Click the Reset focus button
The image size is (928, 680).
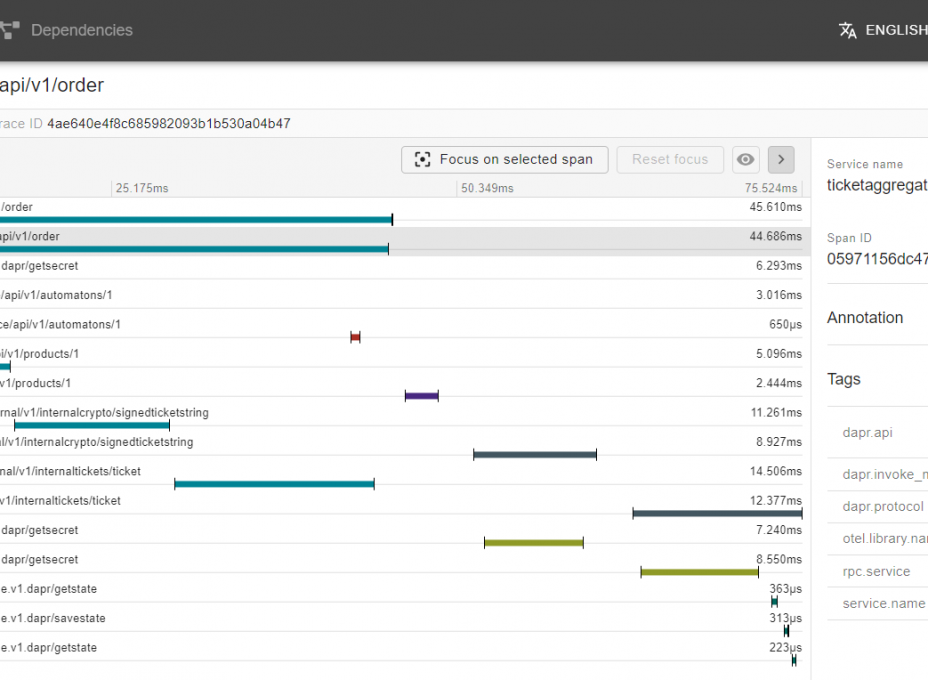tap(670, 159)
